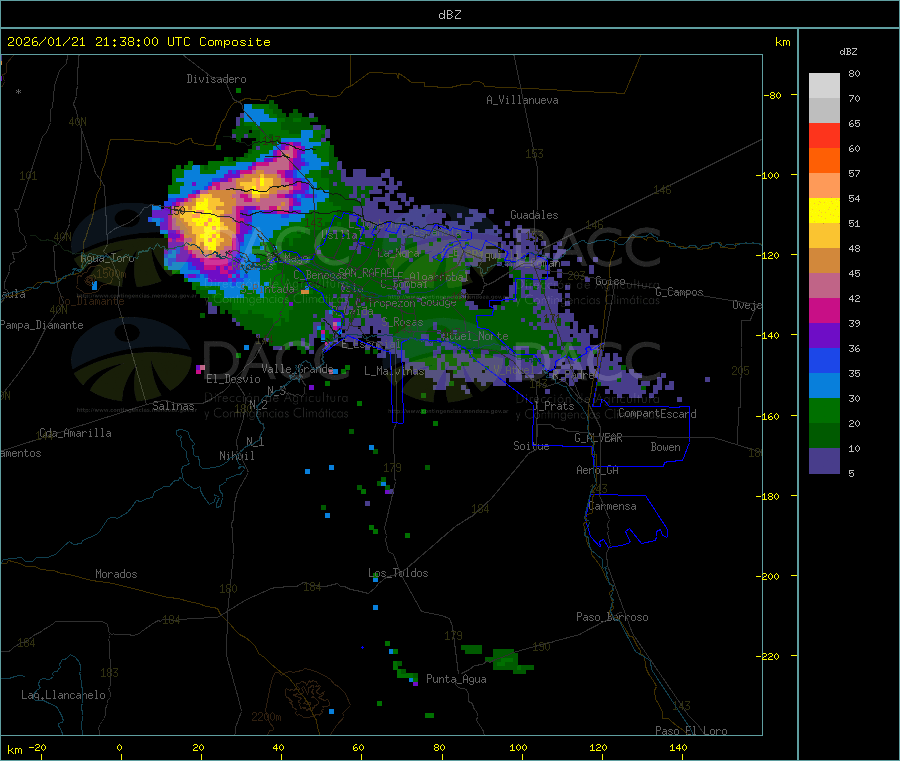Viewport: 900px width, 761px height.
Task: Select the Carmensa location label
Action: tap(612, 506)
